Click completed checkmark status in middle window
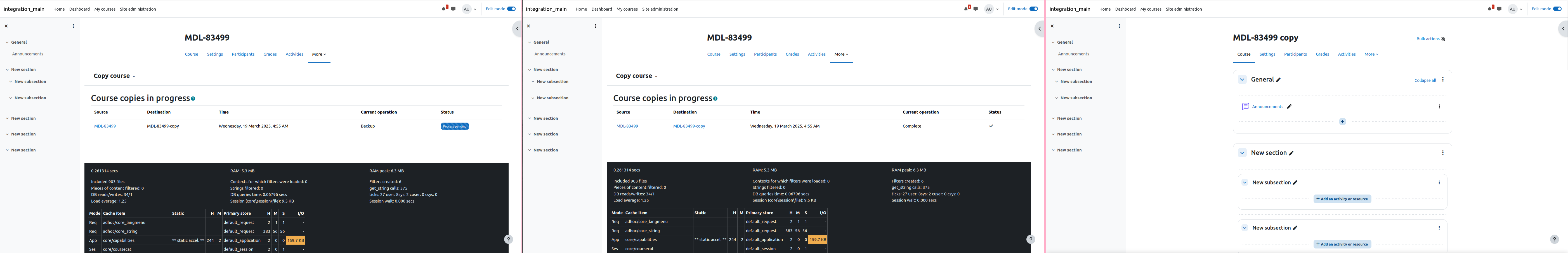This screenshot has width=1568, height=253. pyautogui.click(x=991, y=126)
